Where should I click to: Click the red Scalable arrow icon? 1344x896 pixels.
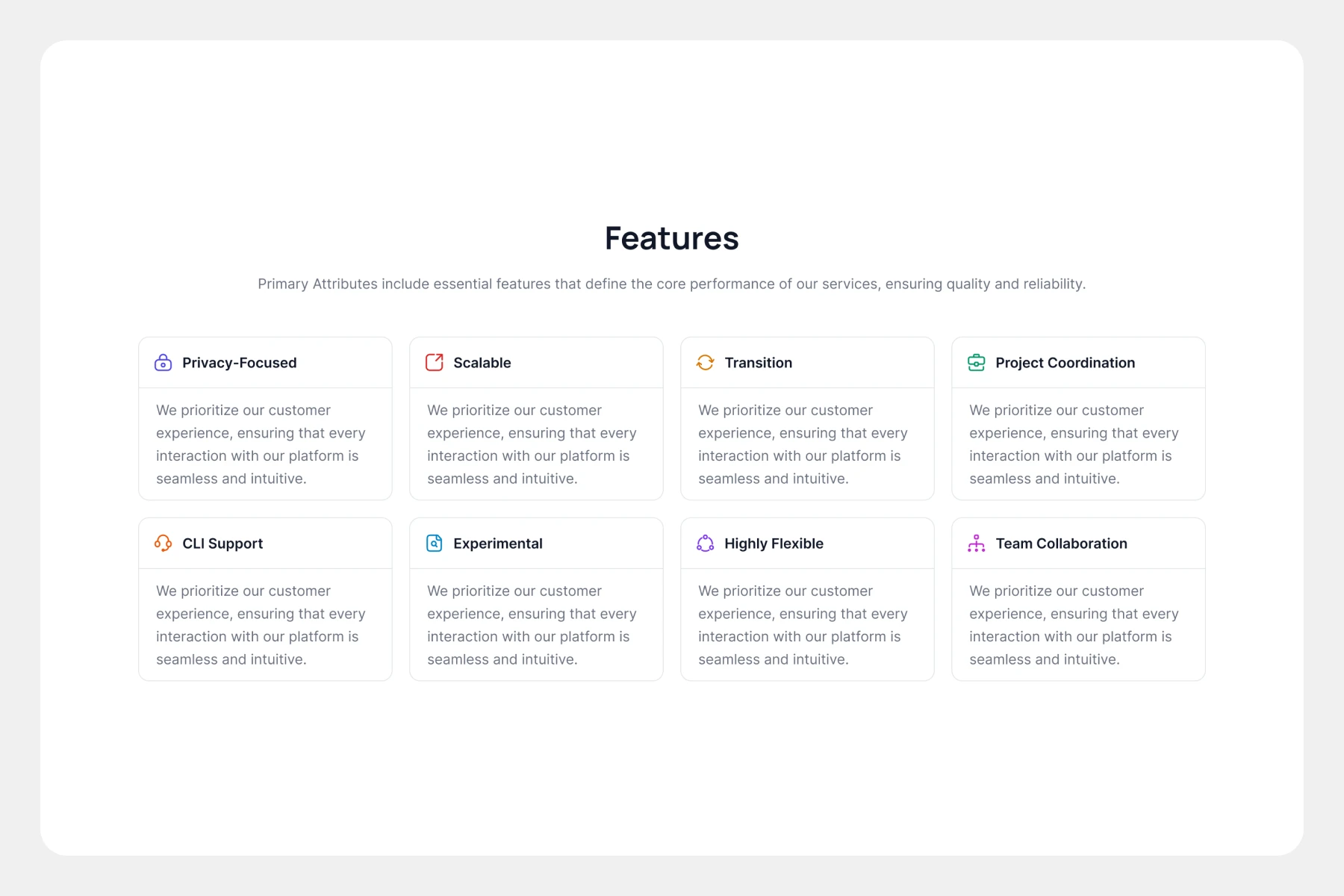434,363
